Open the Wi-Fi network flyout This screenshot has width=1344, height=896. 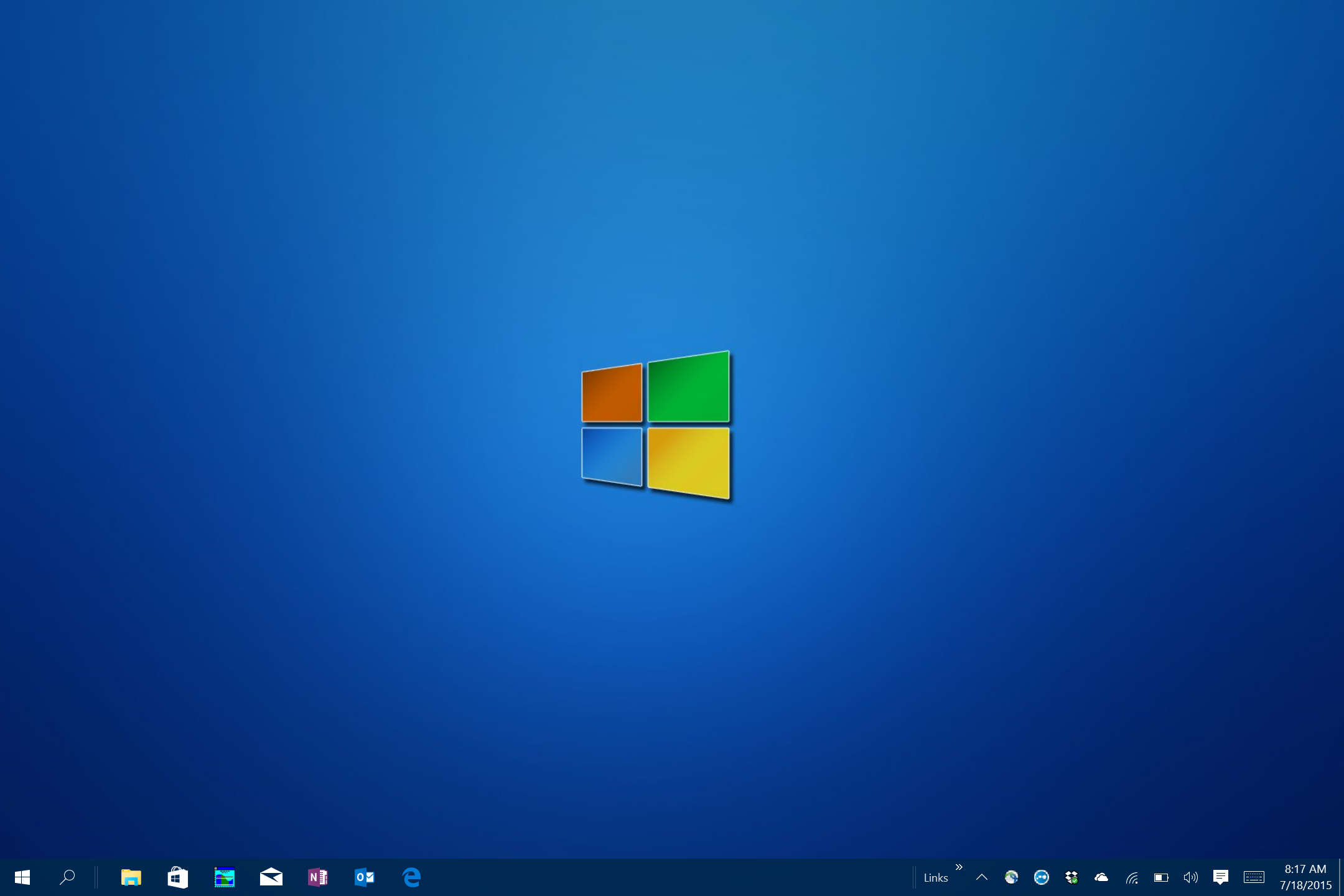tap(1132, 878)
